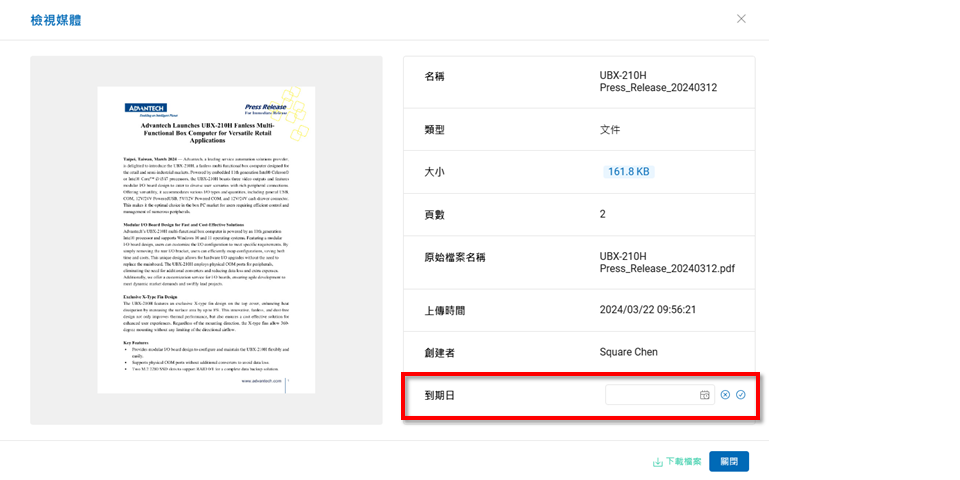Confirm the expiry date with the circled checkmark icon
Viewport: 960px width, 480px height.
click(x=741, y=395)
